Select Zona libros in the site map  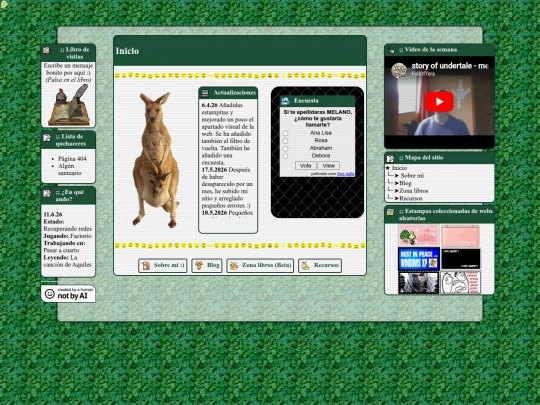[414, 191]
